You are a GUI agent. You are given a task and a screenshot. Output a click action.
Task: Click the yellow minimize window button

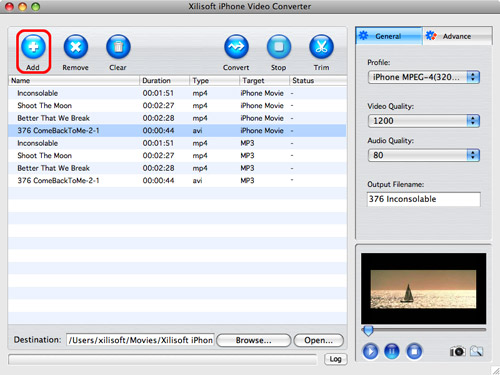point(22,7)
